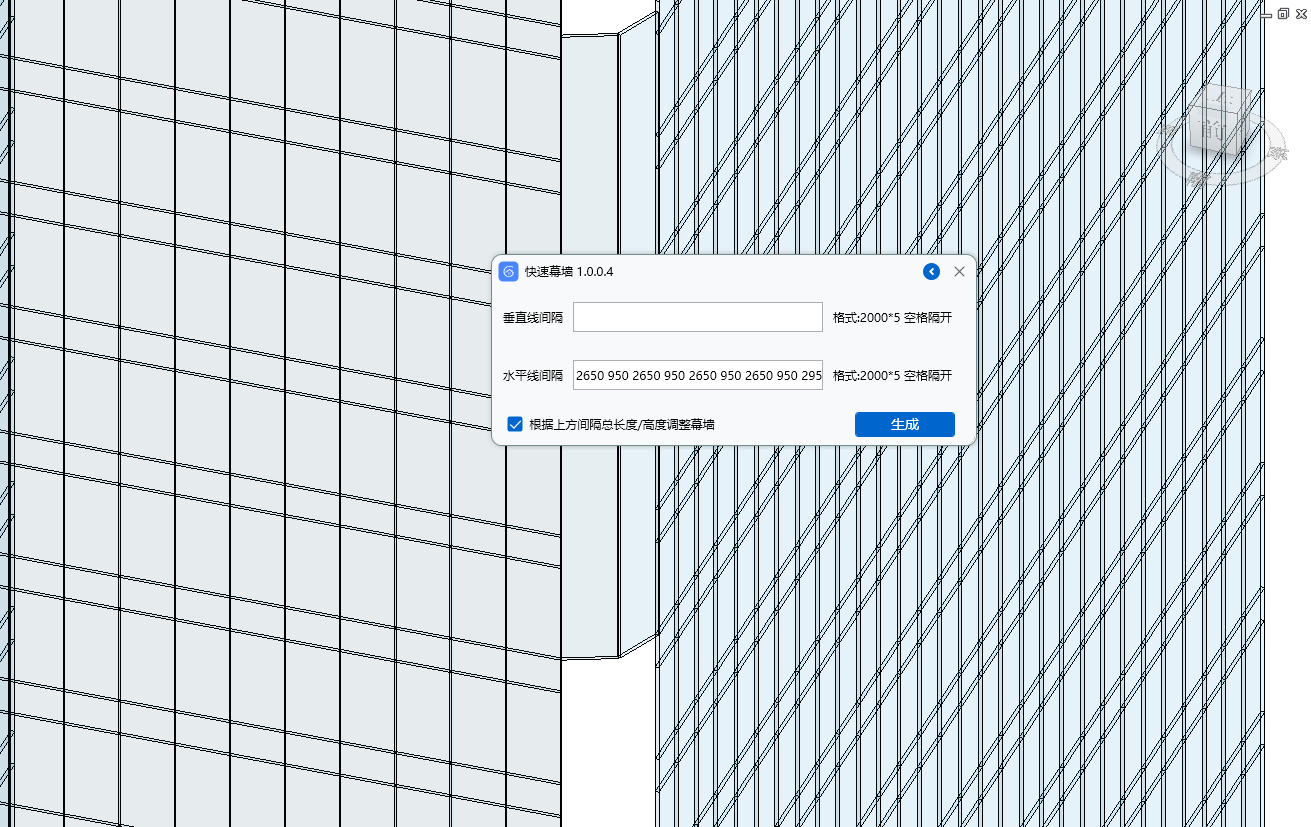Click the 垂直线间隔 label
The width and height of the screenshot is (1311, 827).
coord(532,318)
